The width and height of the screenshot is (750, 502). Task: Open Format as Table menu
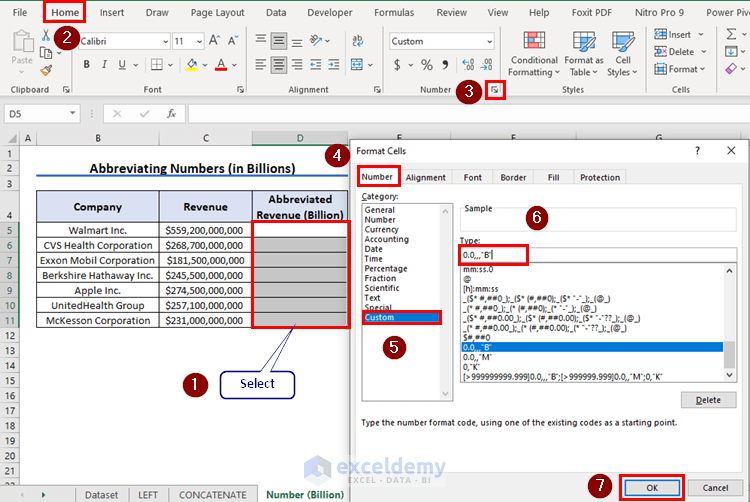coord(584,53)
